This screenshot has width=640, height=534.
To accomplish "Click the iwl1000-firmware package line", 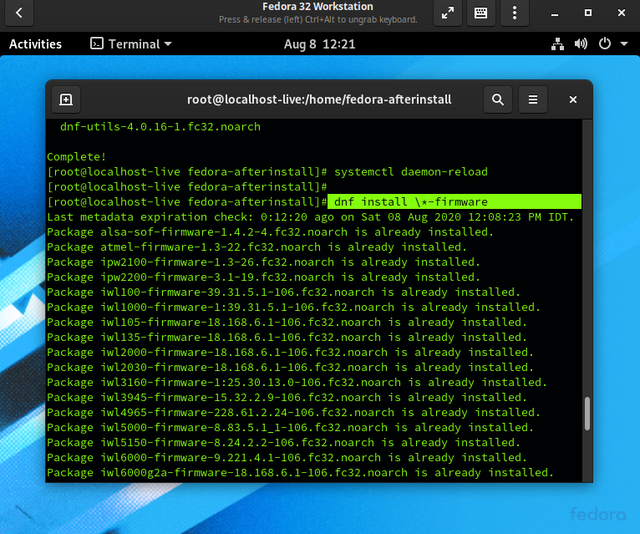I will pos(293,307).
